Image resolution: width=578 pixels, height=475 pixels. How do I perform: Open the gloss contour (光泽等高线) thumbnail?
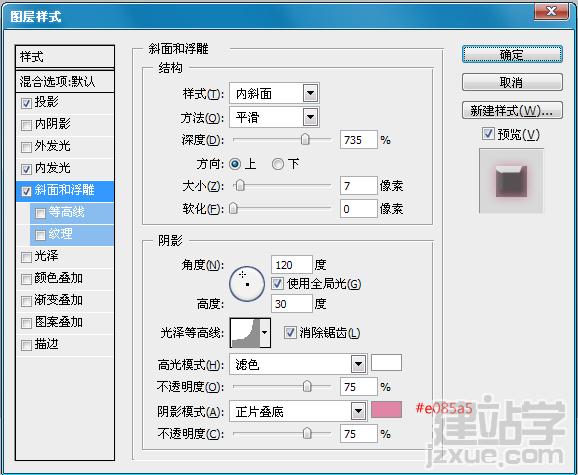pyautogui.click(x=245, y=333)
